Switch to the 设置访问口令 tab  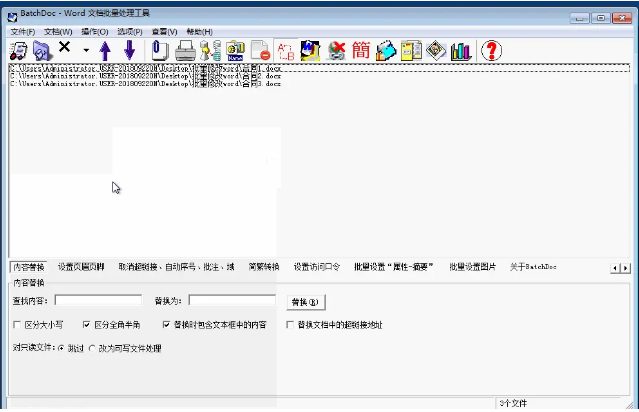click(317, 267)
